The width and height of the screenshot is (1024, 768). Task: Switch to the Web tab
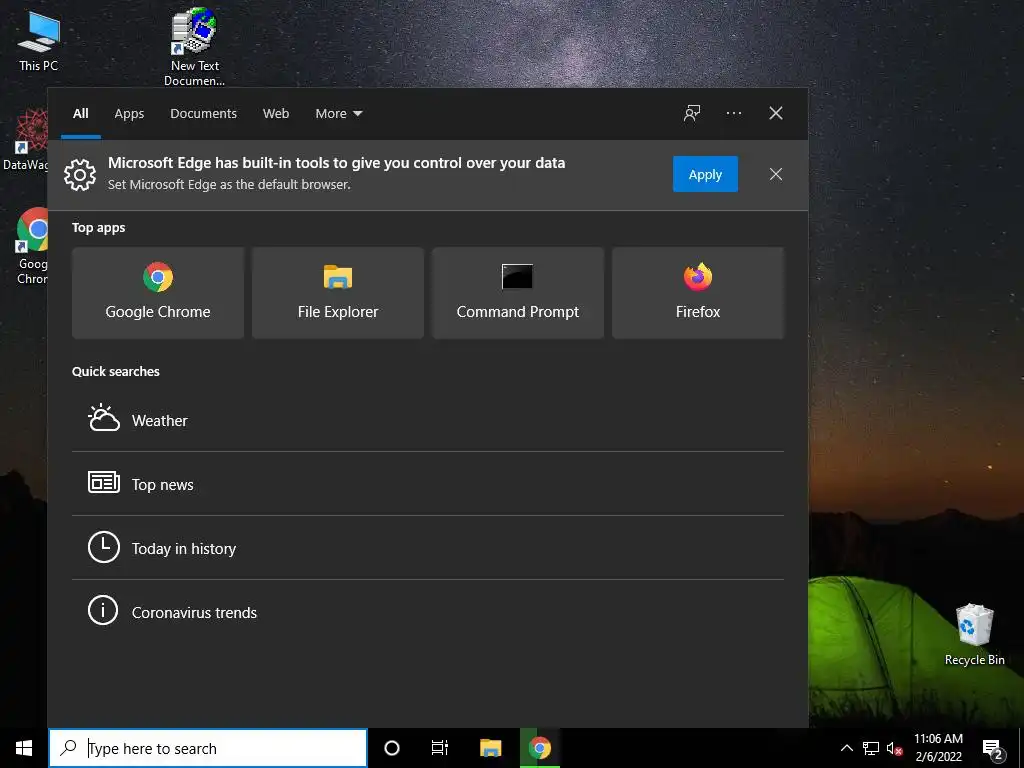[276, 113]
